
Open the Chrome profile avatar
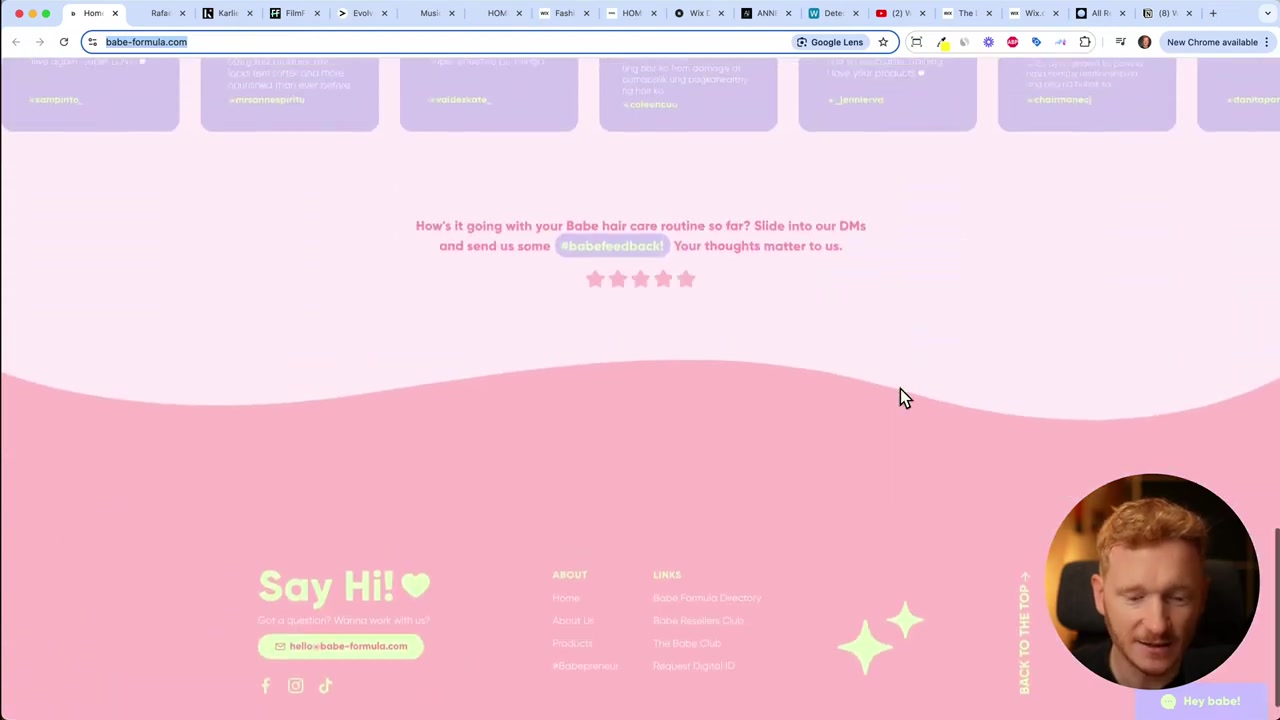coord(1145,42)
